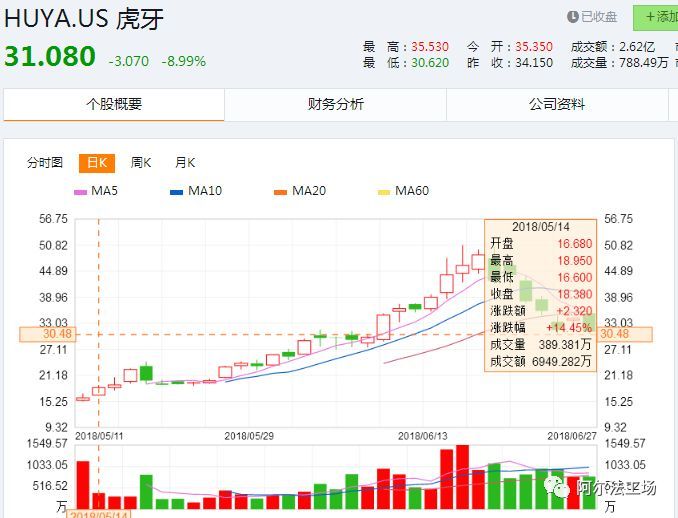Click the 已收盘 clock icon
Image resolution: width=678 pixels, height=518 pixels.
tap(572, 17)
